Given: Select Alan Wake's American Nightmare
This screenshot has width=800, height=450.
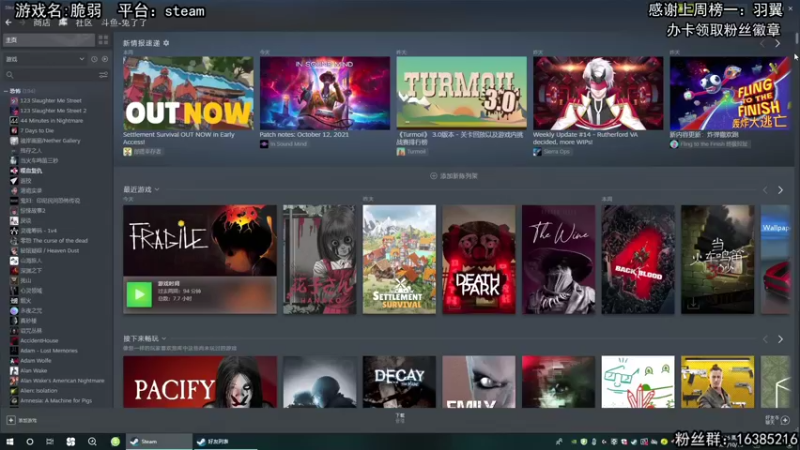Looking at the screenshot, I should pos(62,381).
